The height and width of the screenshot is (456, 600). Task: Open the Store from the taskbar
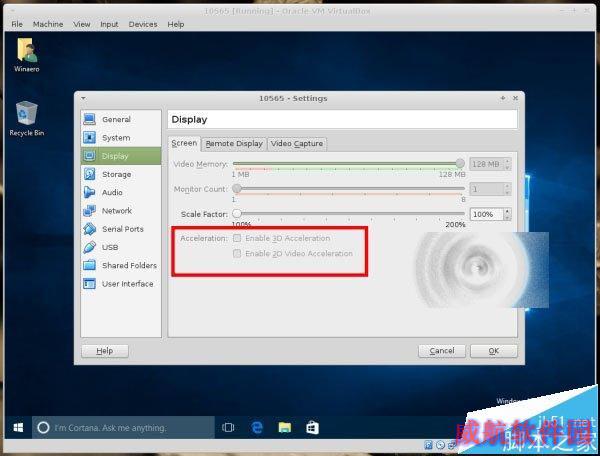[x=312, y=427]
